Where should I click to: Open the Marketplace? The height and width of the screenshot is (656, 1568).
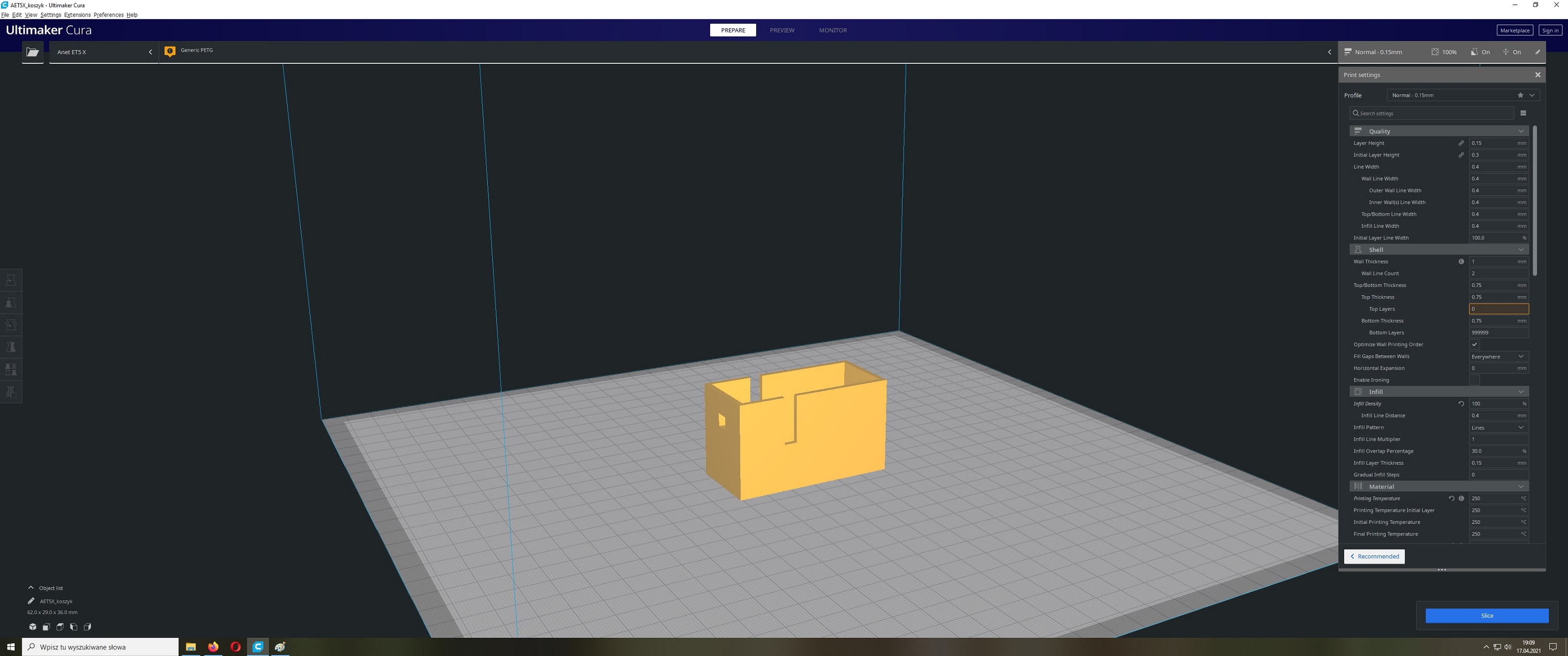[x=1514, y=30]
